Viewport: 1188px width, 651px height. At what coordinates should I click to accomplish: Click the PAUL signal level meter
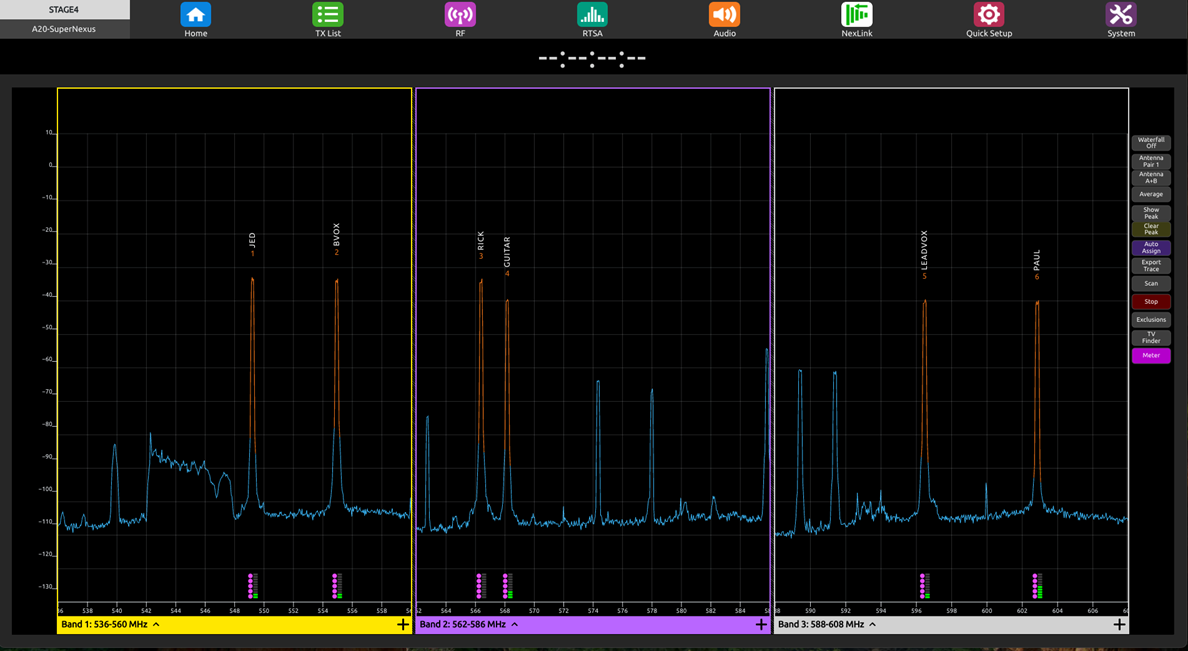point(1037,586)
